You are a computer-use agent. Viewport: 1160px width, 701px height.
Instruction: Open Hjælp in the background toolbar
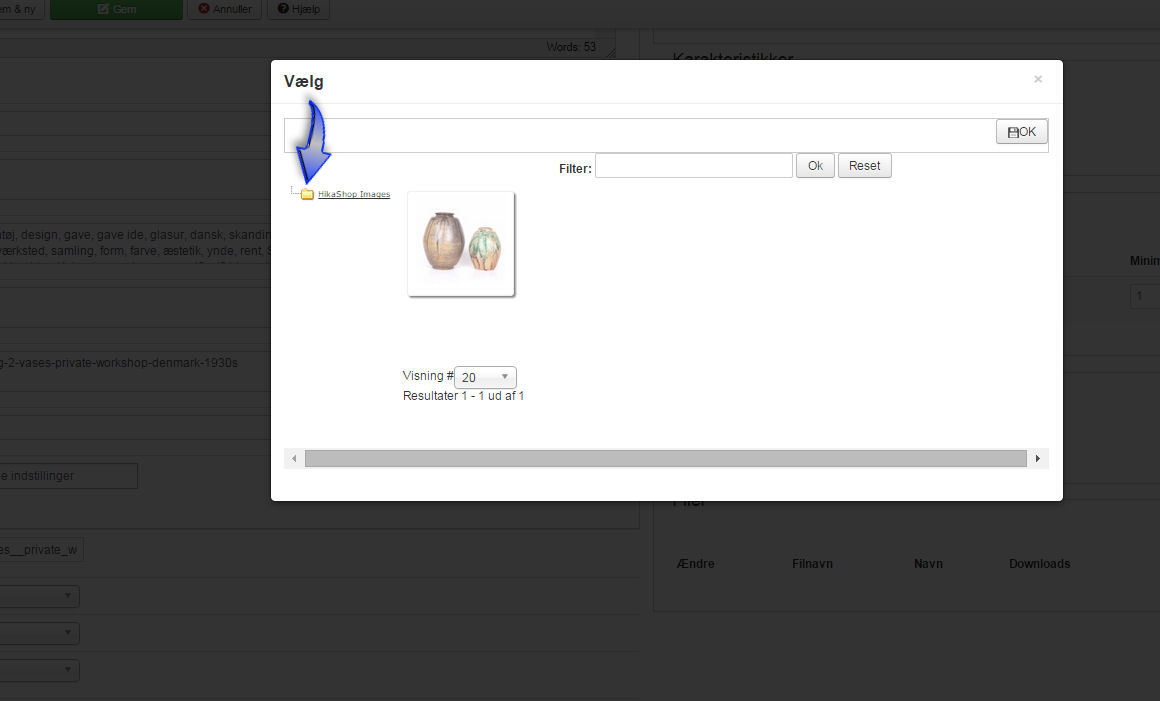(298, 9)
